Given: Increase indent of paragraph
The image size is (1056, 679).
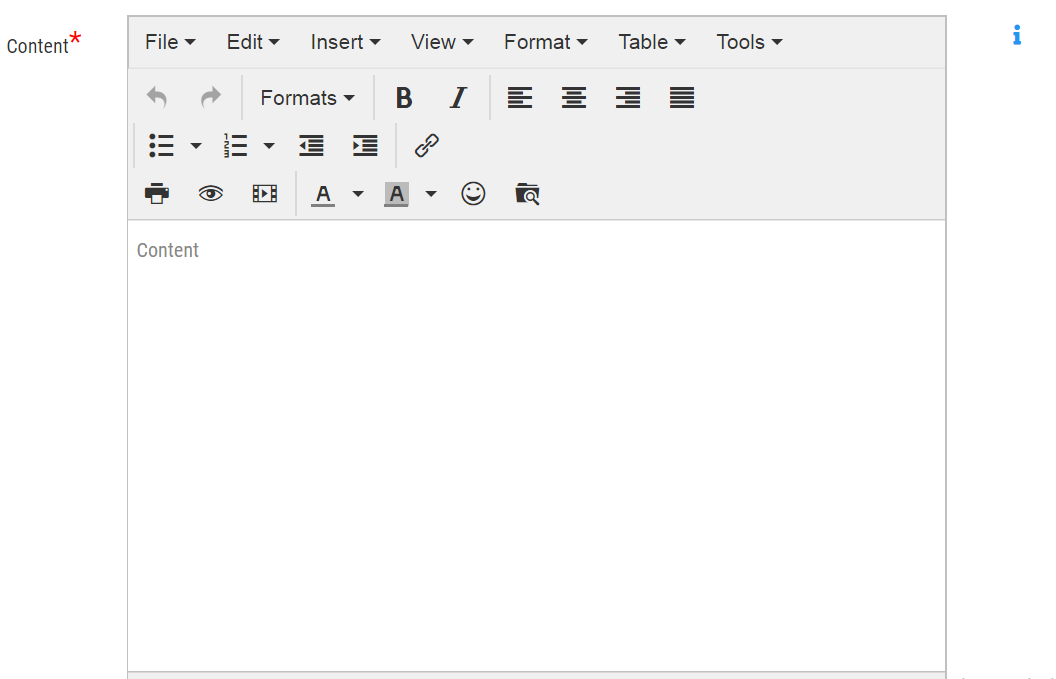Looking at the screenshot, I should [x=365, y=146].
